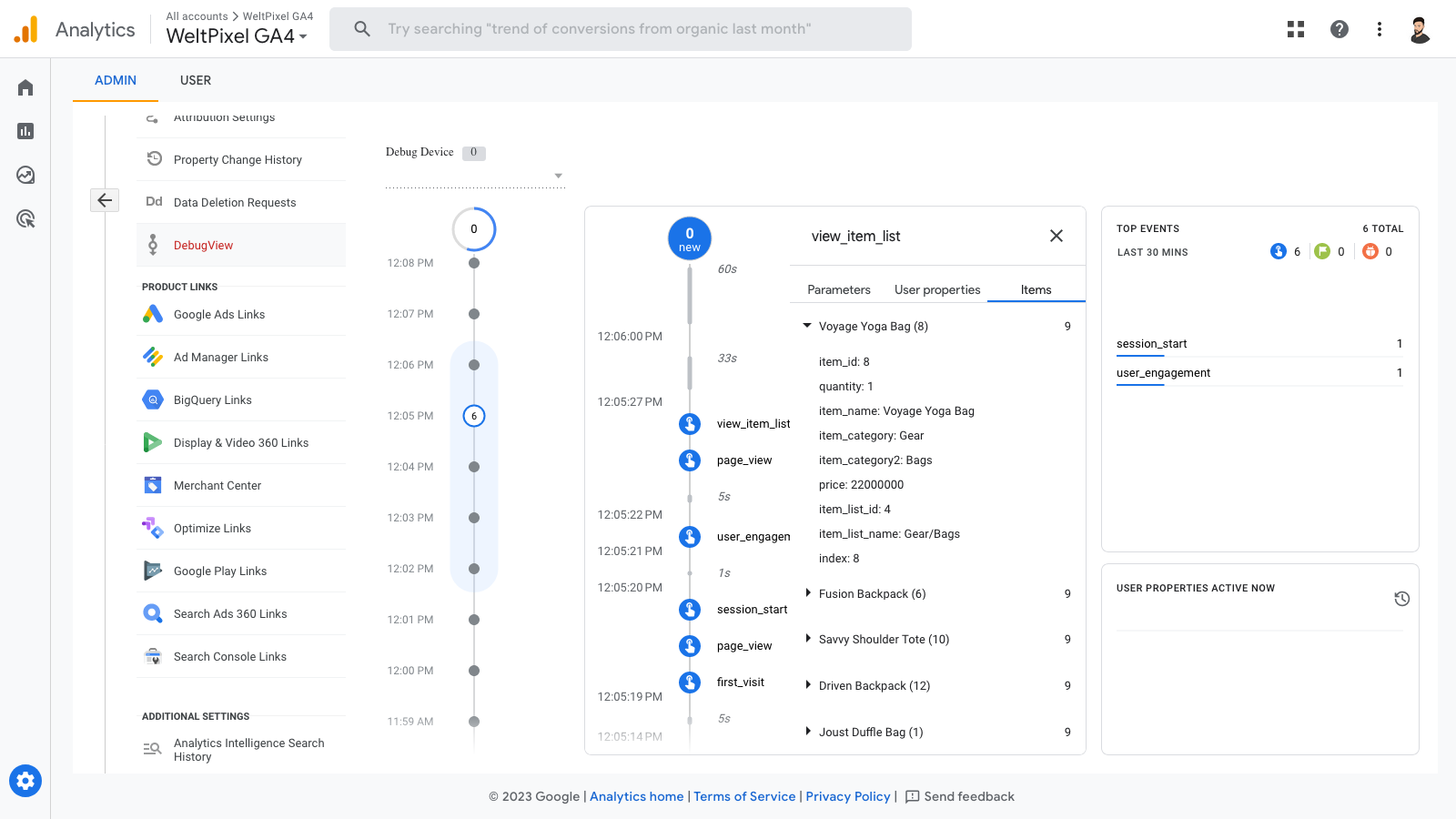The width and height of the screenshot is (1456, 819).
Task: Close the view_item_list details panel
Action: coord(1057,236)
